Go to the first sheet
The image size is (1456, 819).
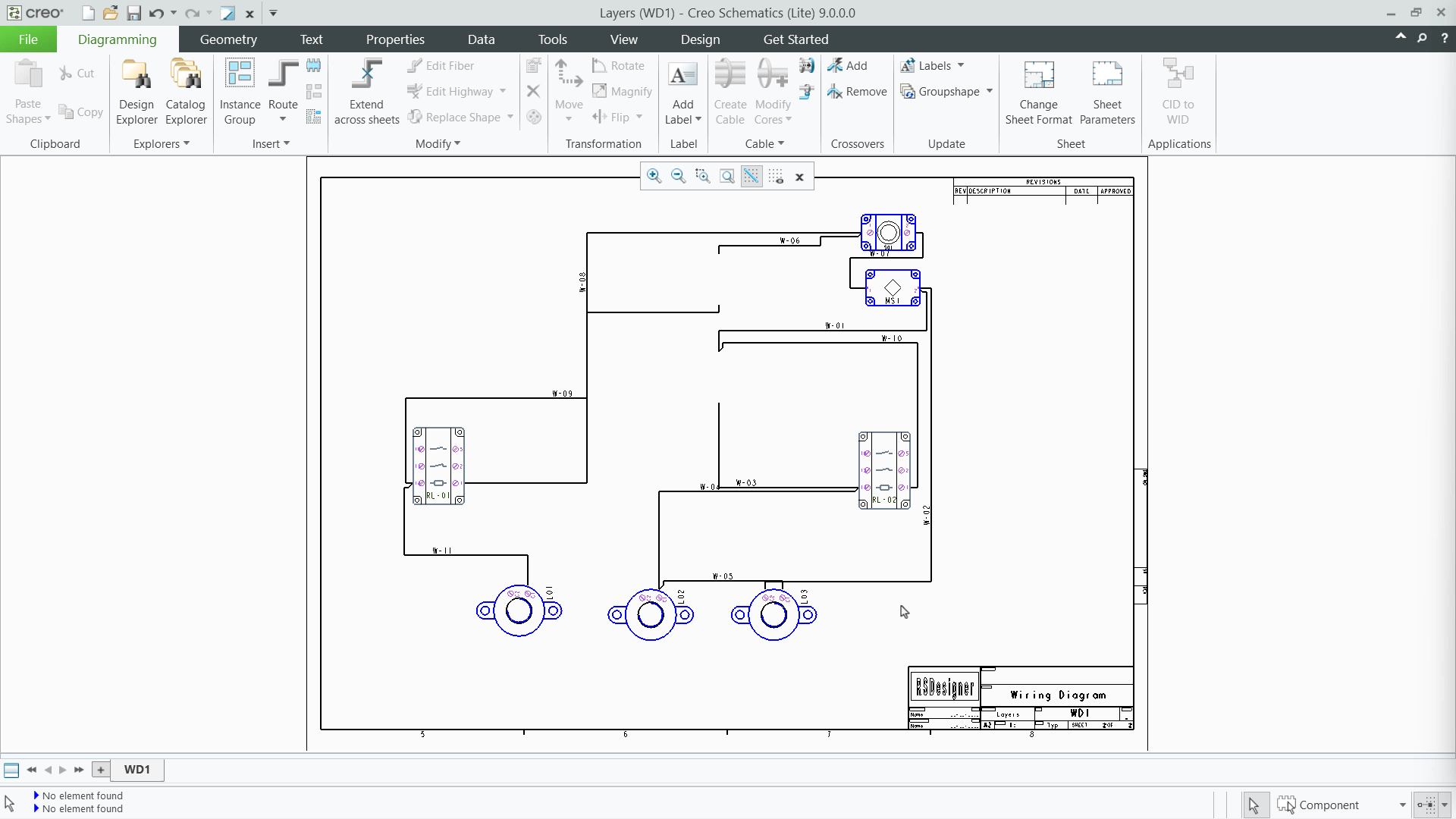click(31, 770)
